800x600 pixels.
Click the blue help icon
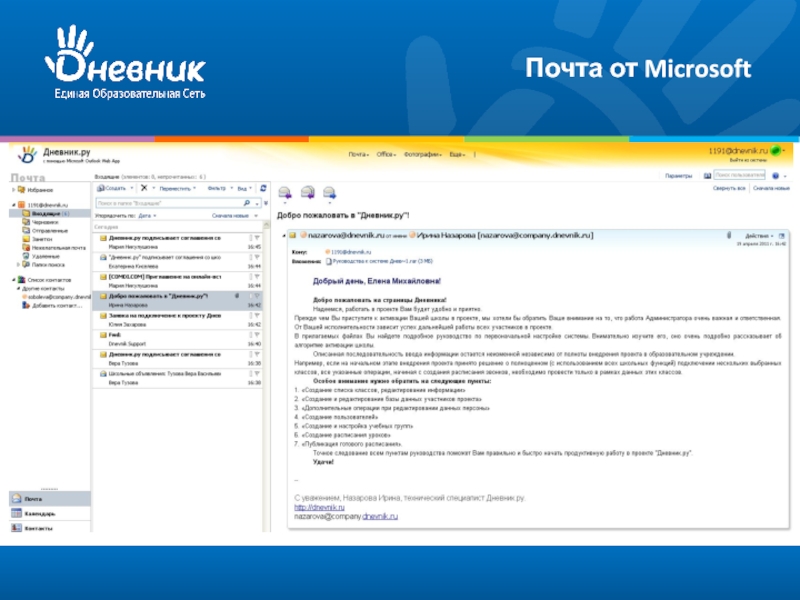point(776,176)
